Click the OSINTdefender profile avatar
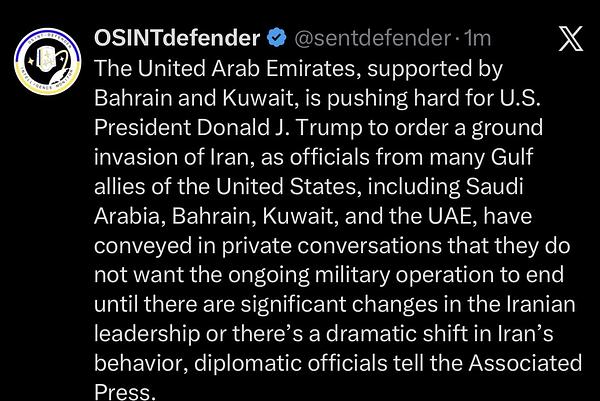This screenshot has height=401, width=600. pyautogui.click(x=46, y=64)
